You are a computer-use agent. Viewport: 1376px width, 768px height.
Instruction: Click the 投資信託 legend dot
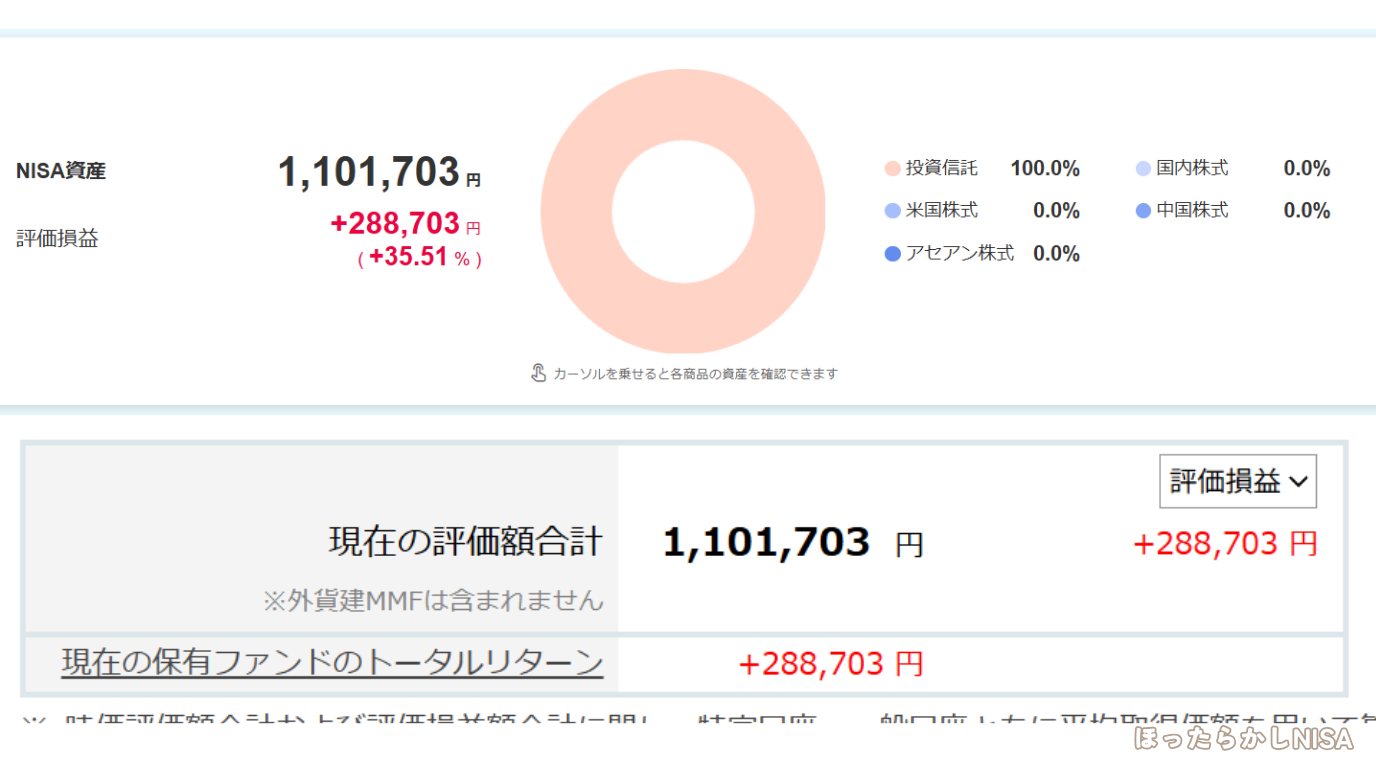tap(893, 169)
